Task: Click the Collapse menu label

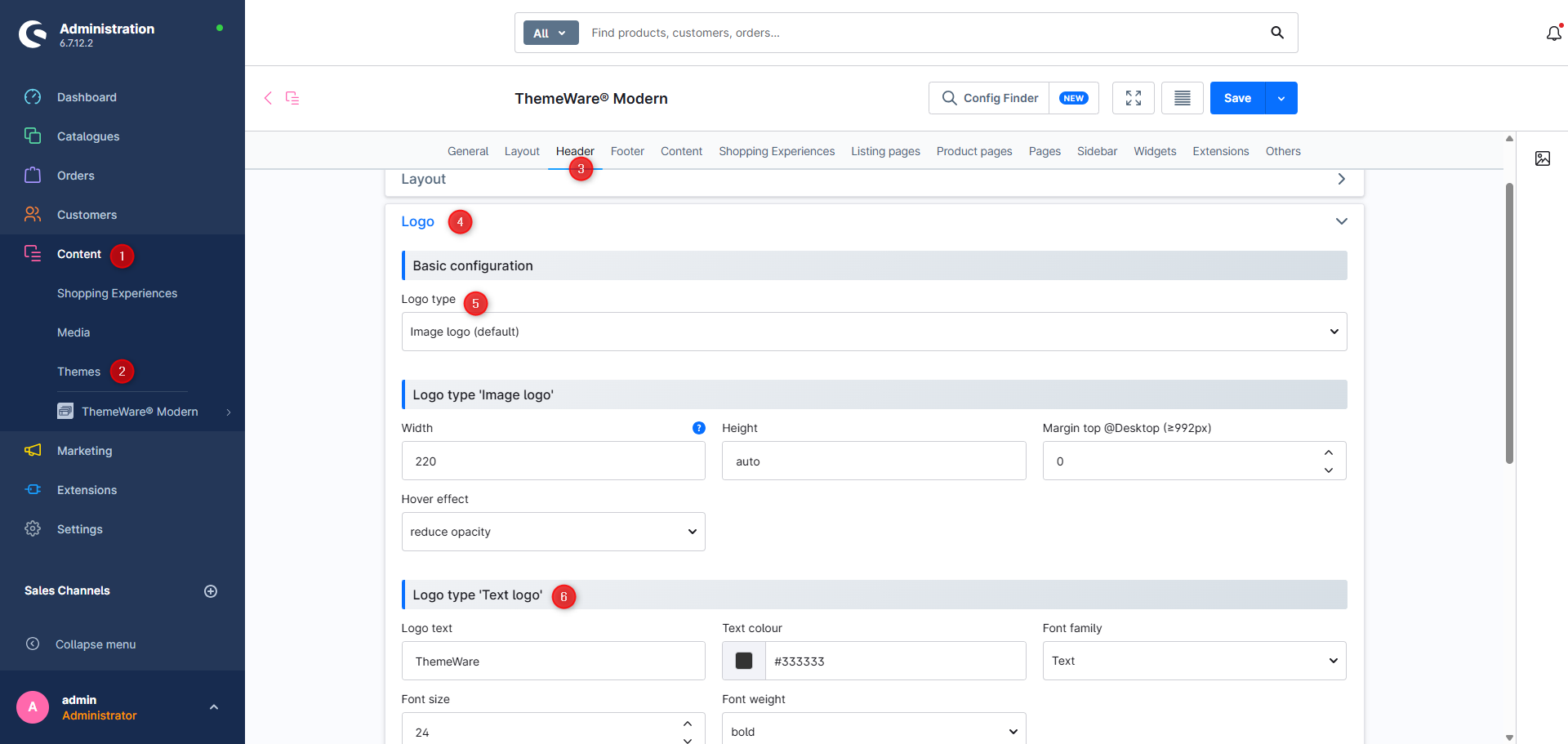Action: (96, 644)
